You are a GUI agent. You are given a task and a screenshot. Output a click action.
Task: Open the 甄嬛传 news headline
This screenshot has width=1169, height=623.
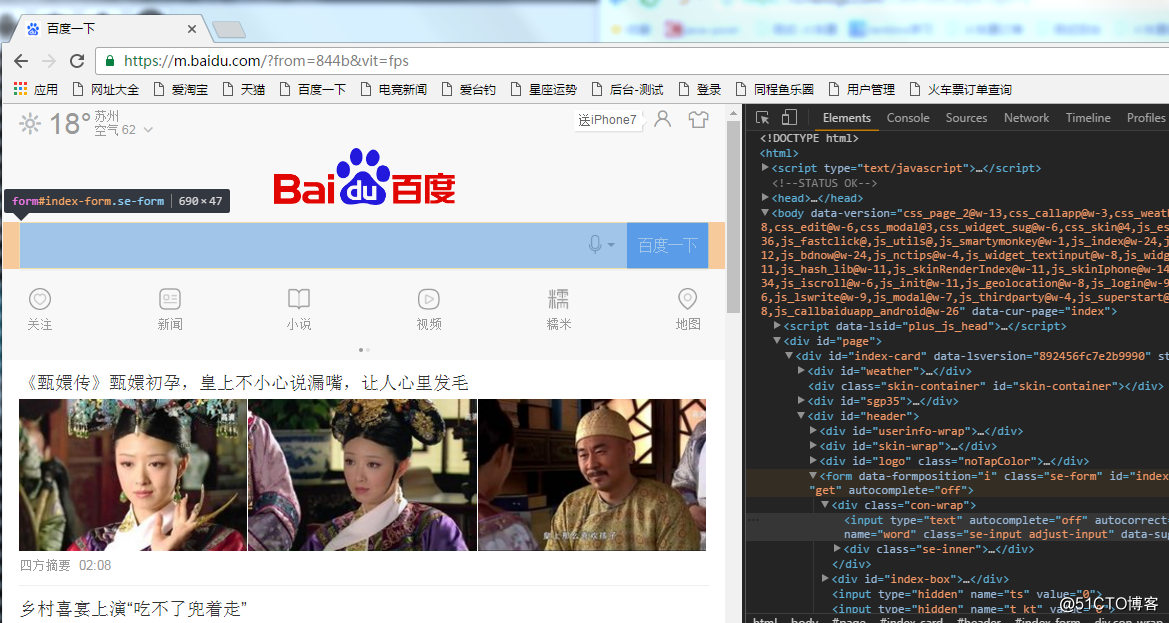coord(244,383)
